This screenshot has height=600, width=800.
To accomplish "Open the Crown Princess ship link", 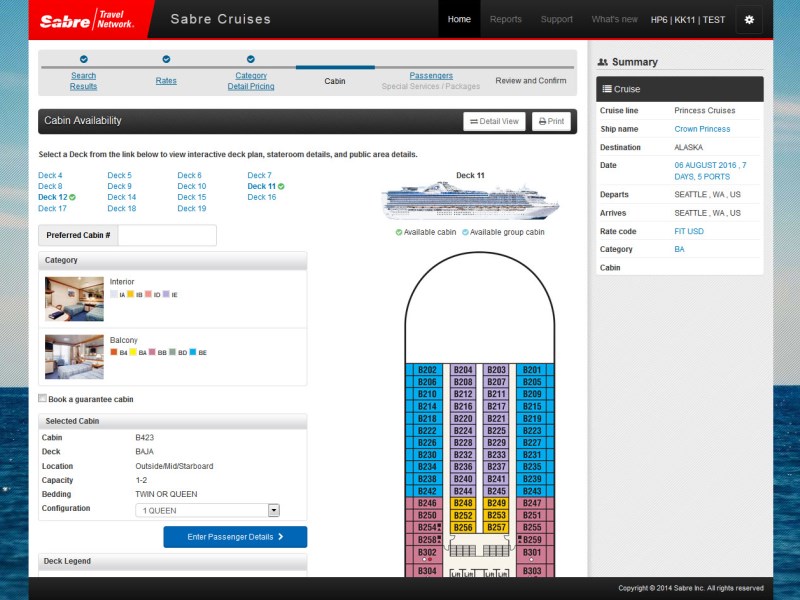I will click(x=702, y=129).
